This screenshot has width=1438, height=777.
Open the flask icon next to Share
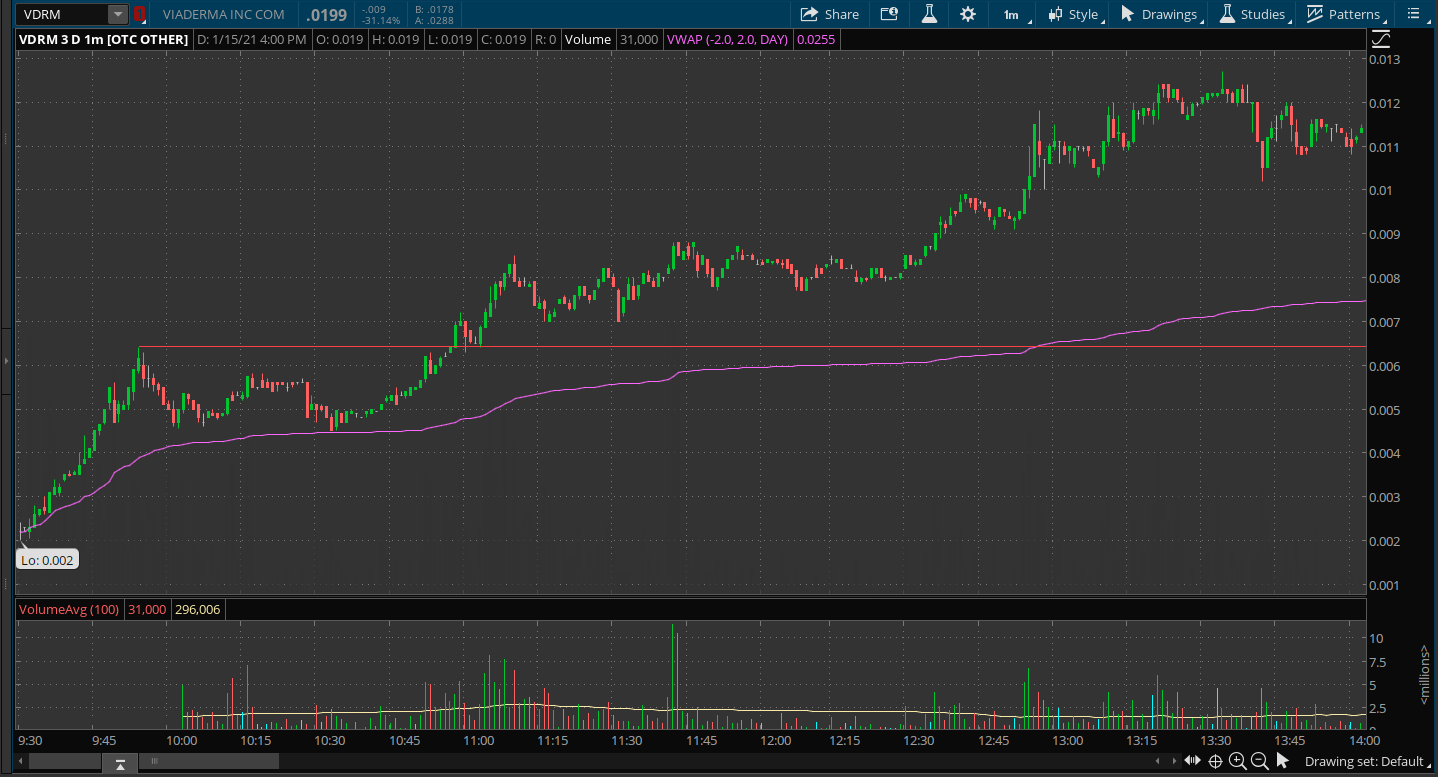pyautogui.click(x=929, y=14)
